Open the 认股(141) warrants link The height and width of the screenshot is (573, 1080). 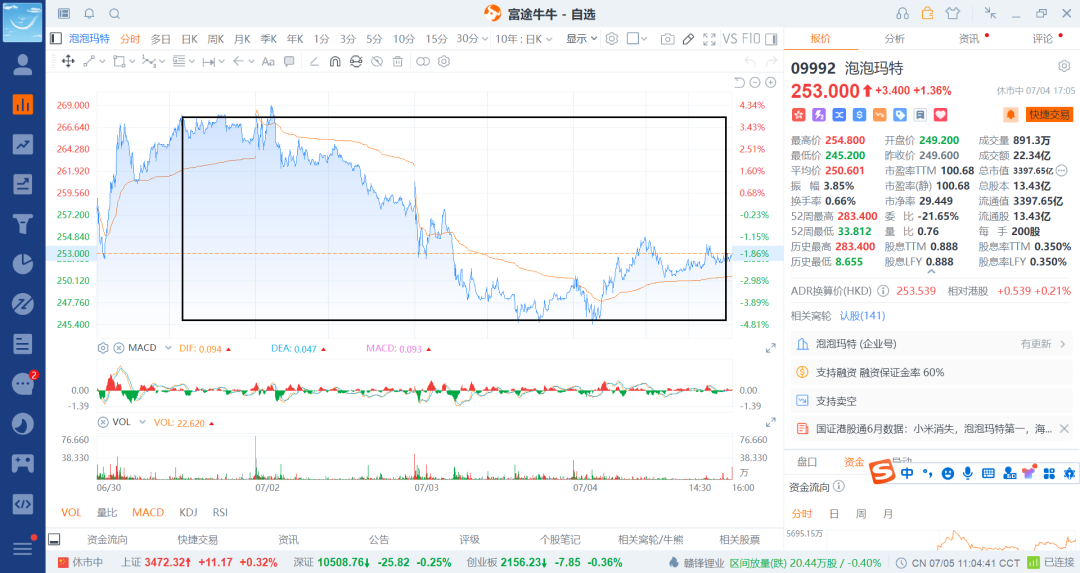click(x=862, y=315)
